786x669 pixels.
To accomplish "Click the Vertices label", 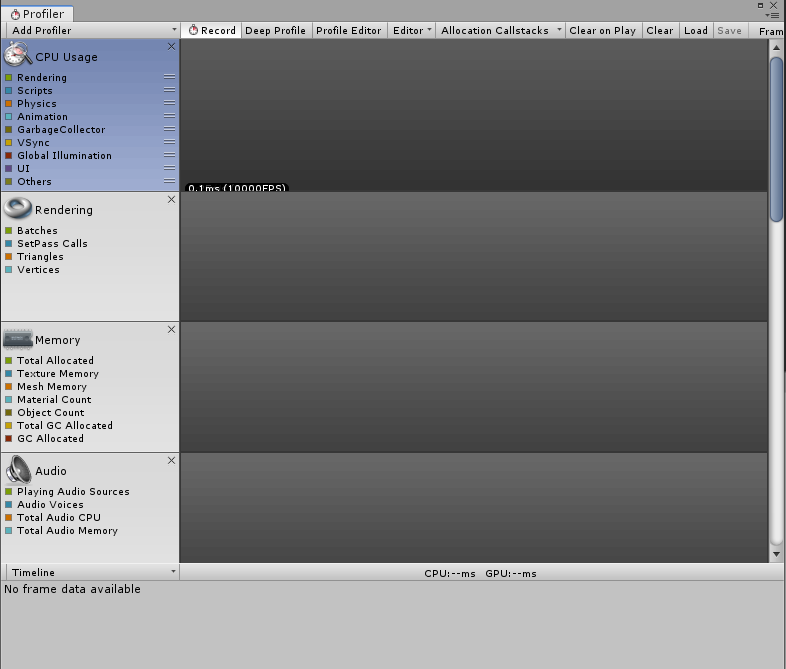I will click(38, 270).
